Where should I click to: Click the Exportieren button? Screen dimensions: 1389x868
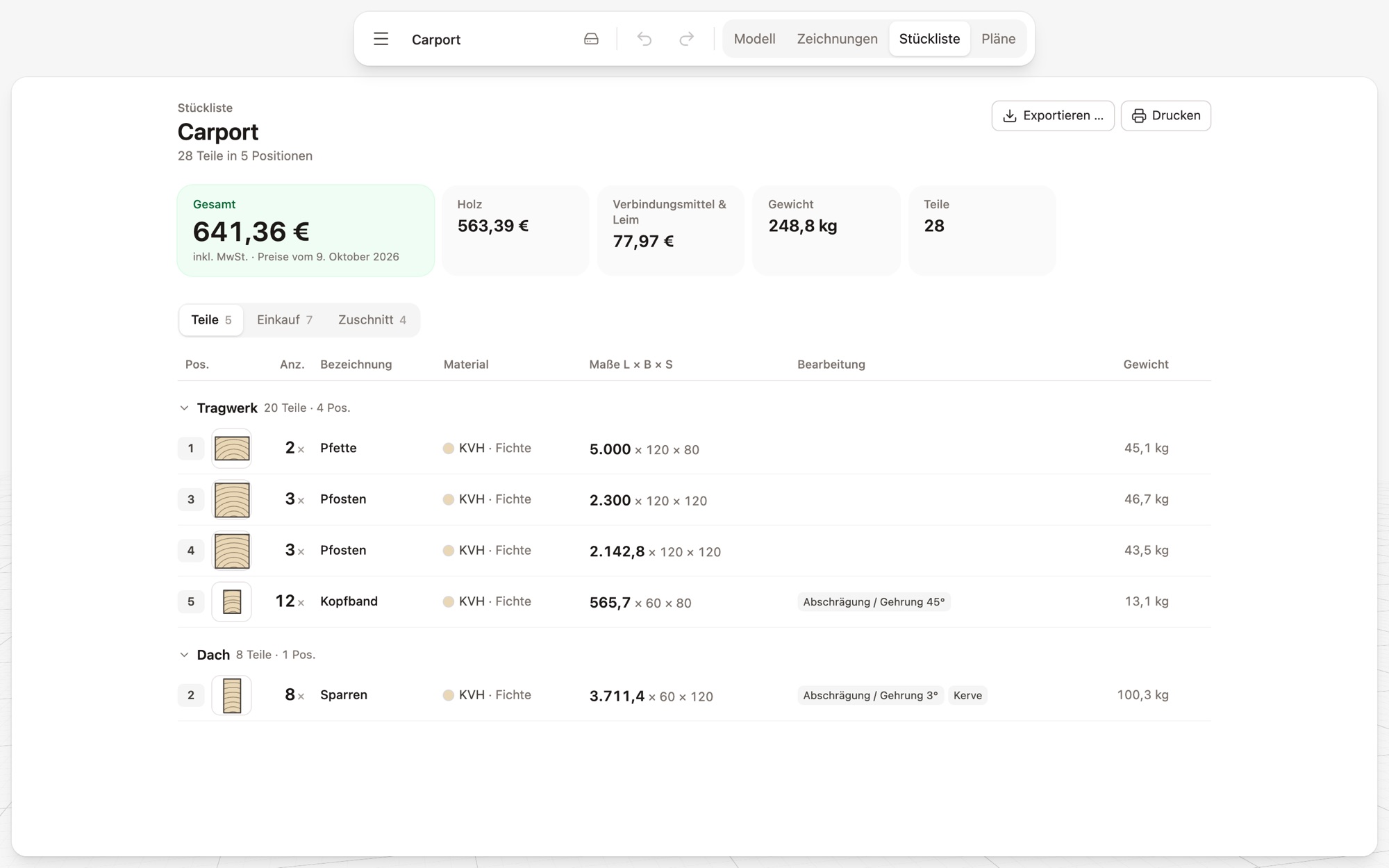click(1053, 115)
